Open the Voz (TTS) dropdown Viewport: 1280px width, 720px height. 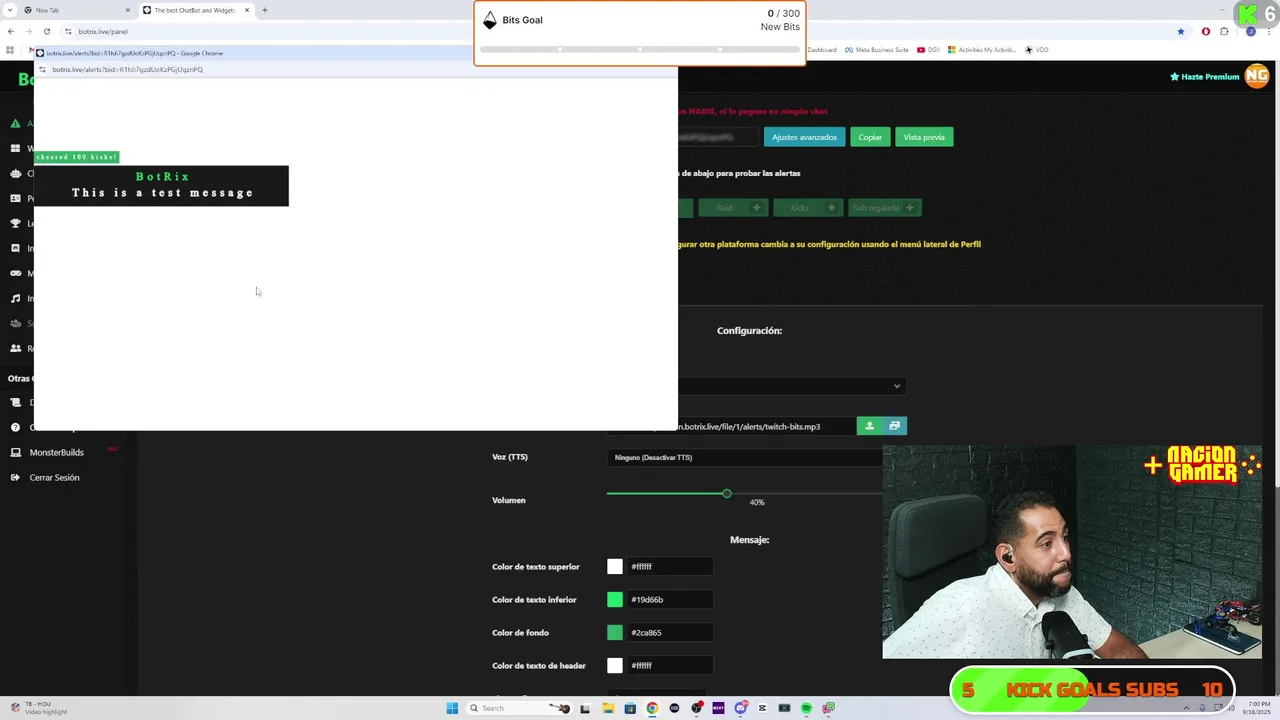click(745, 457)
